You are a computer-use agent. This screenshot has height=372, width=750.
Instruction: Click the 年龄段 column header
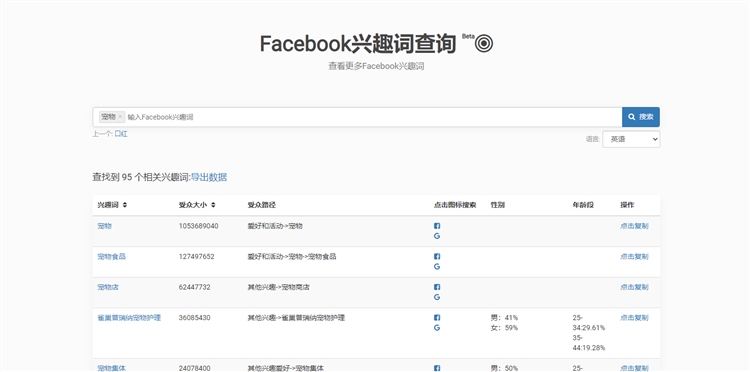pos(583,205)
